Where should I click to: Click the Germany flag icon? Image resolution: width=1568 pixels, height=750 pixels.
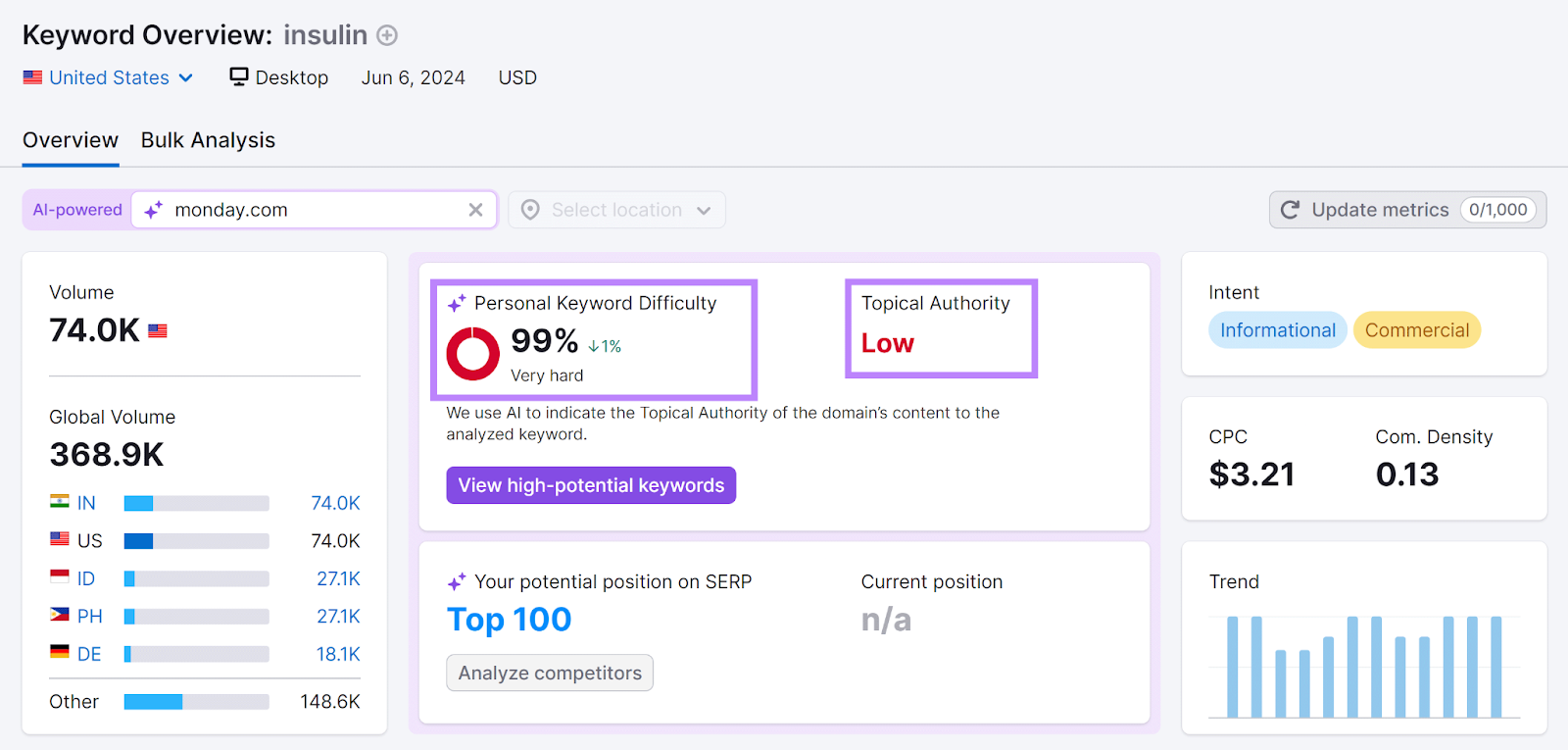click(60, 651)
